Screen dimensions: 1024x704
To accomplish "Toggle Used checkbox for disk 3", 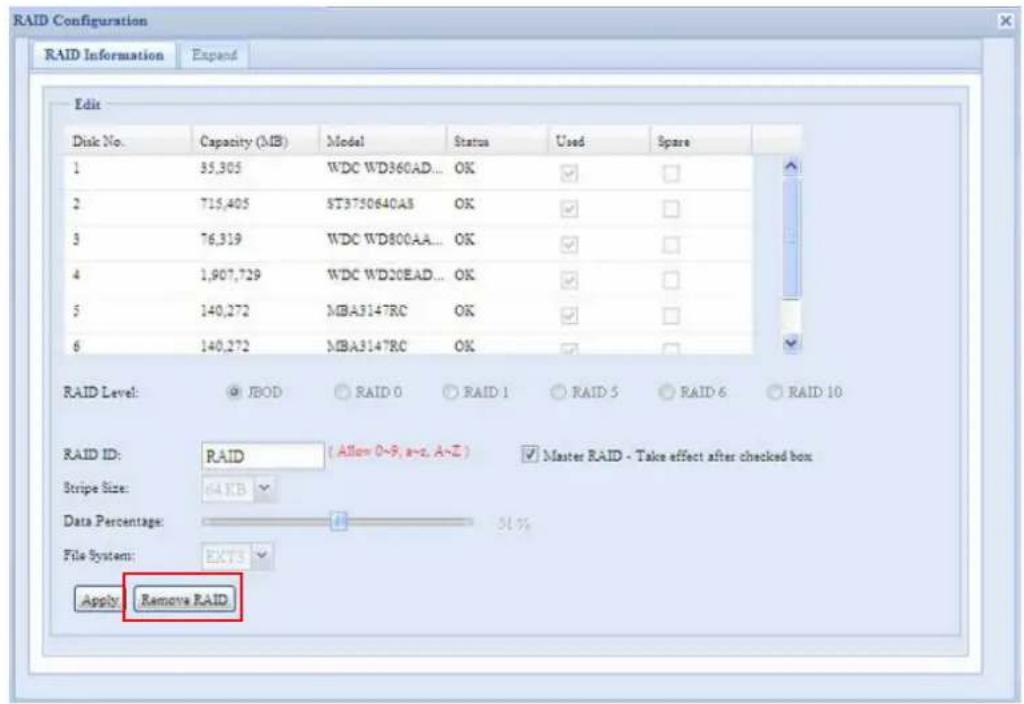I will coord(569,244).
